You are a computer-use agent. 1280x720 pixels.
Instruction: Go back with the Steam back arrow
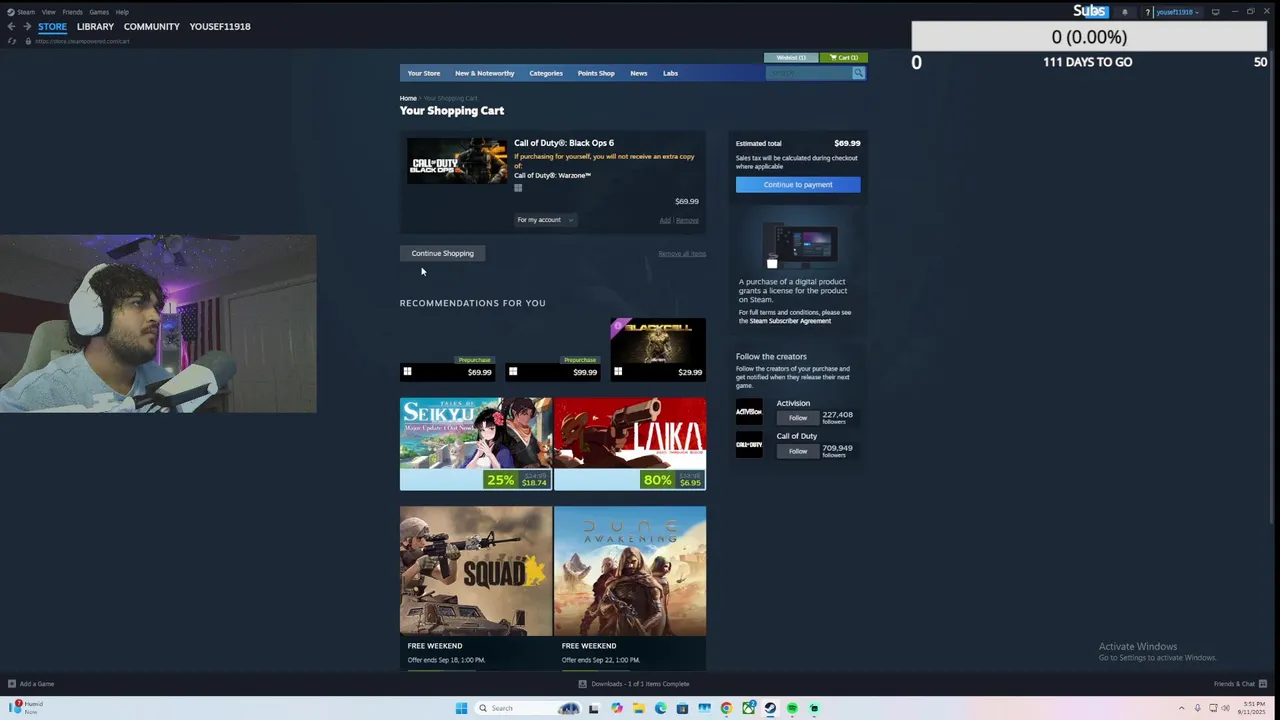(x=11, y=27)
